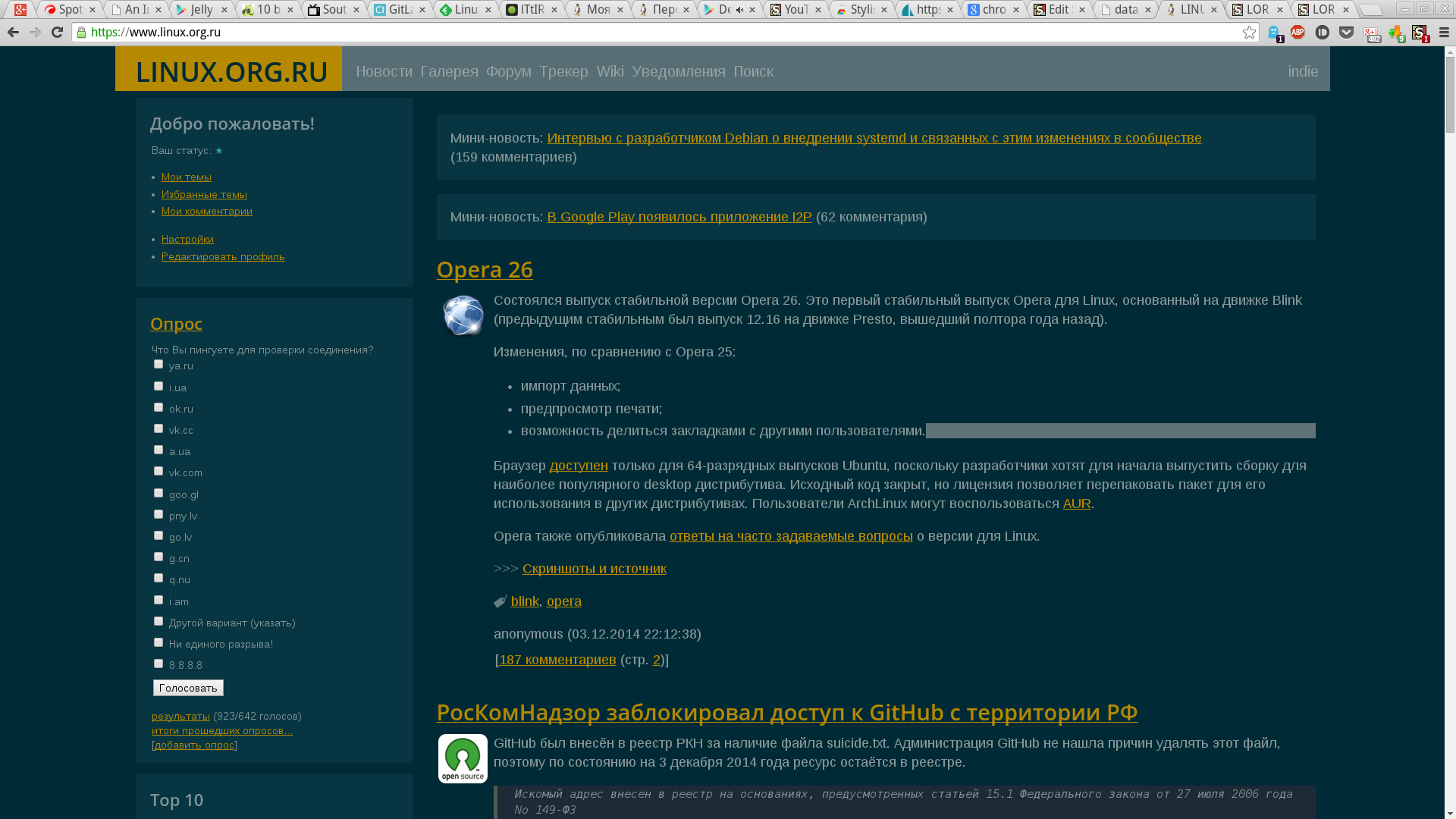Click the page vertical scrollbar thumb

pos(1450,95)
